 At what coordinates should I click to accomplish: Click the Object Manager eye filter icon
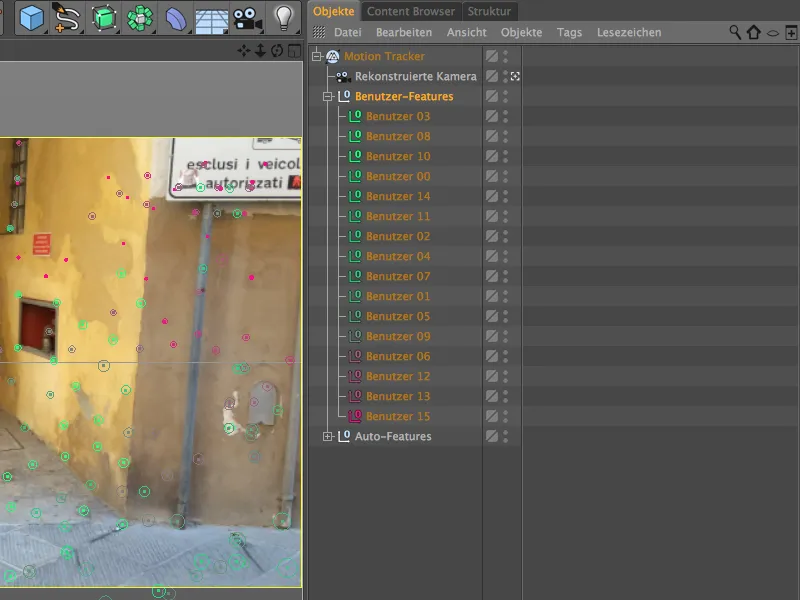pyautogui.click(x=773, y=33)
